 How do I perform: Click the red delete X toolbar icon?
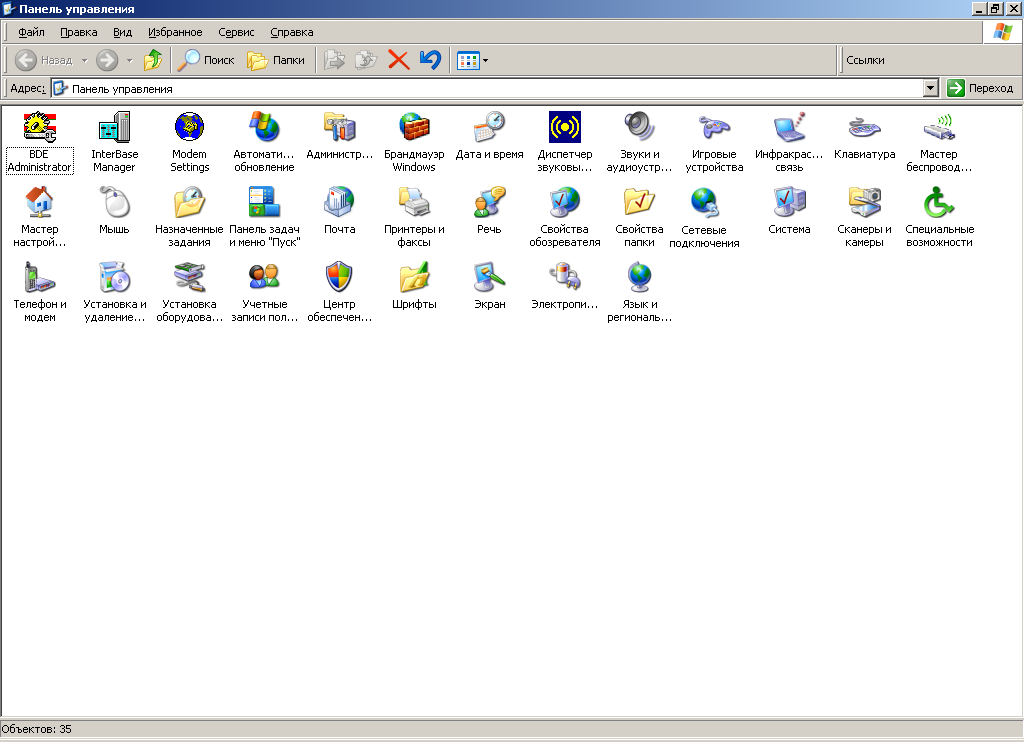coord(398,60)
